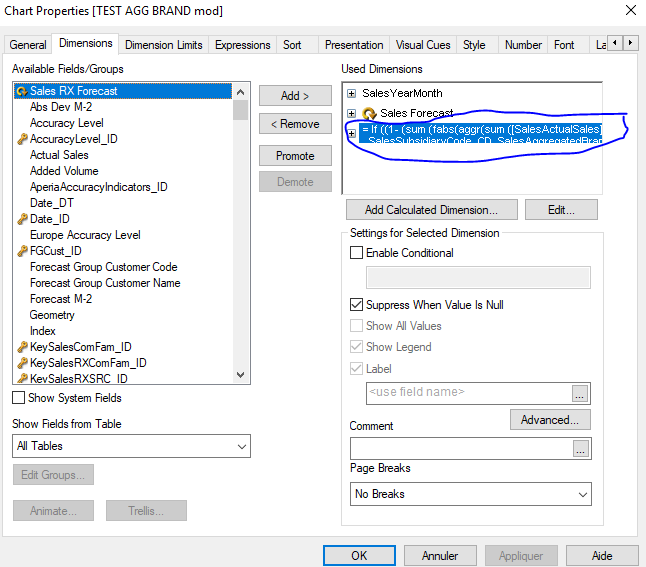Open the Advanced... settings

pos(550,419)
